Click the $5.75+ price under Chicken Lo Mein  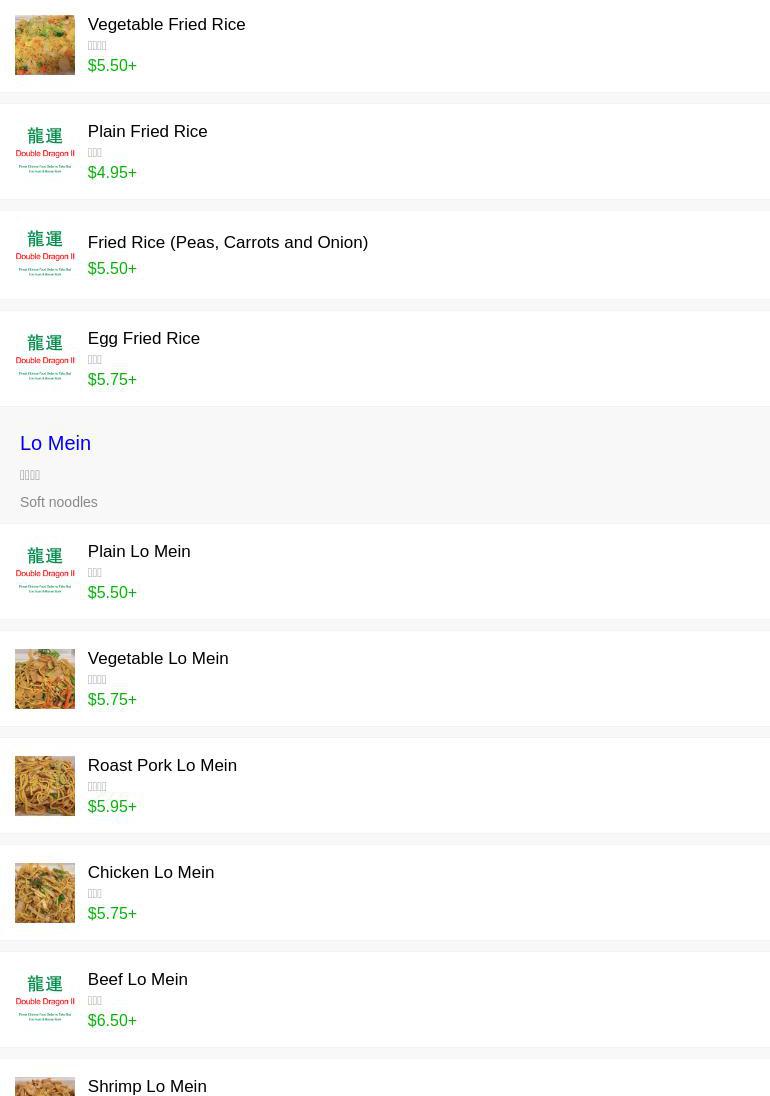(x=112, y=913)
